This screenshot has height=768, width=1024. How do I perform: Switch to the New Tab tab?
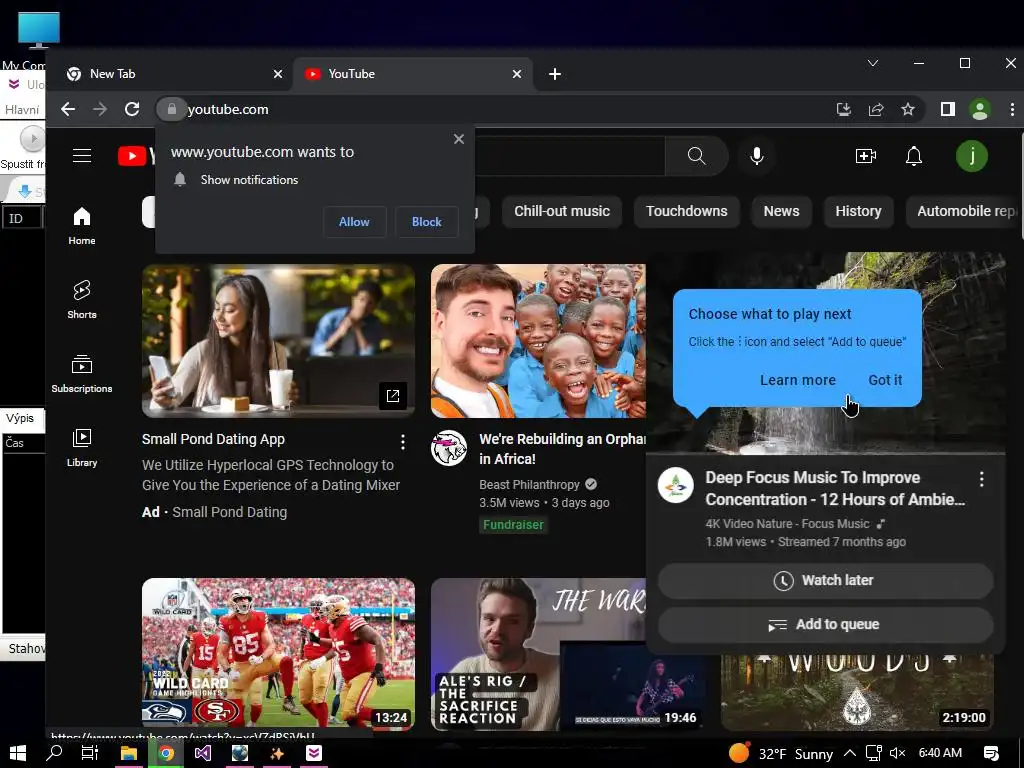(170, 74)
